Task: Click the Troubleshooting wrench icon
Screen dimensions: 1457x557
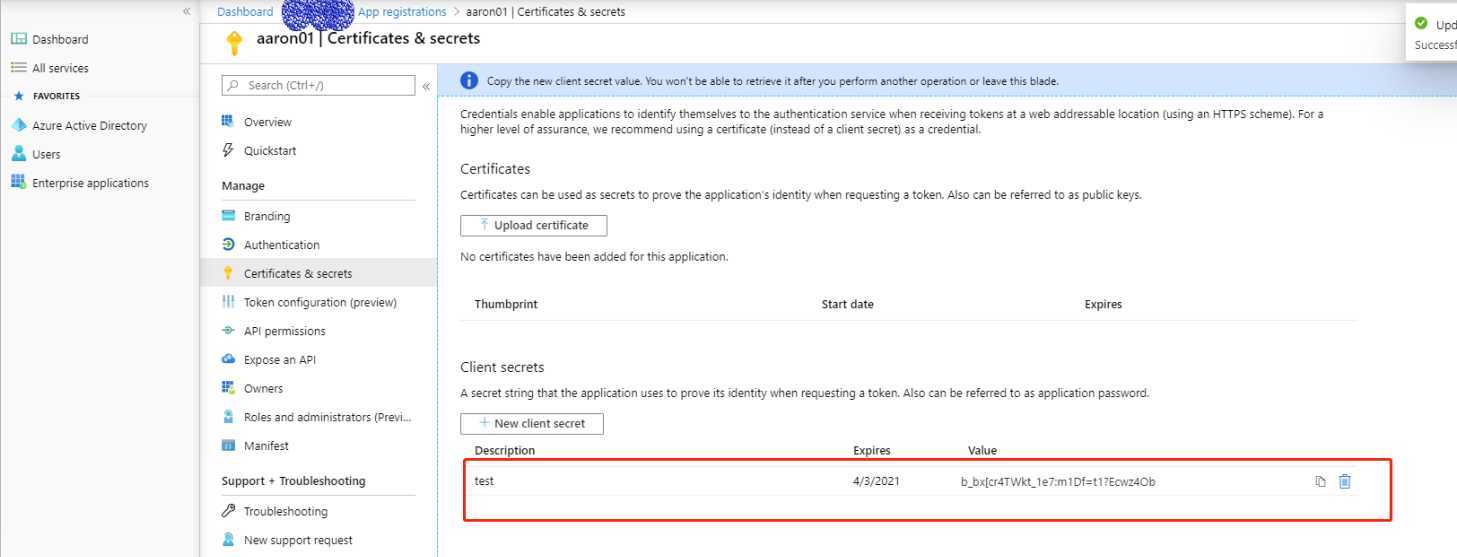Action: pos(228,511)
